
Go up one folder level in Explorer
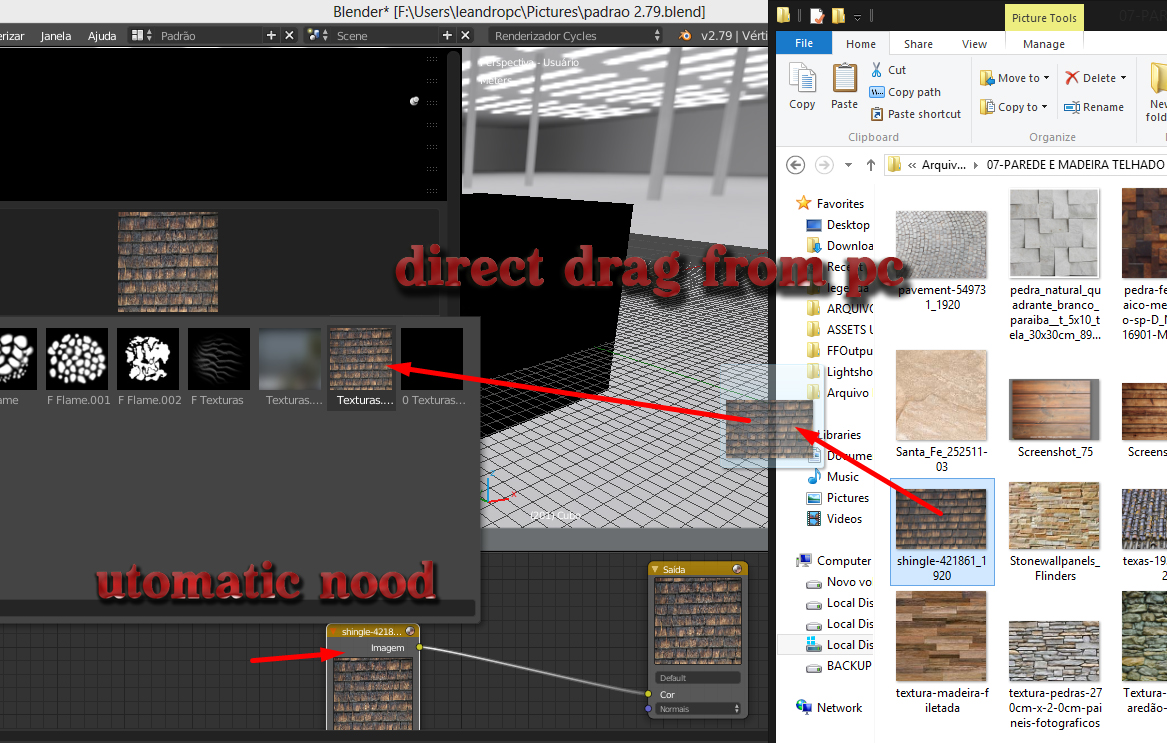pos(870,165)
